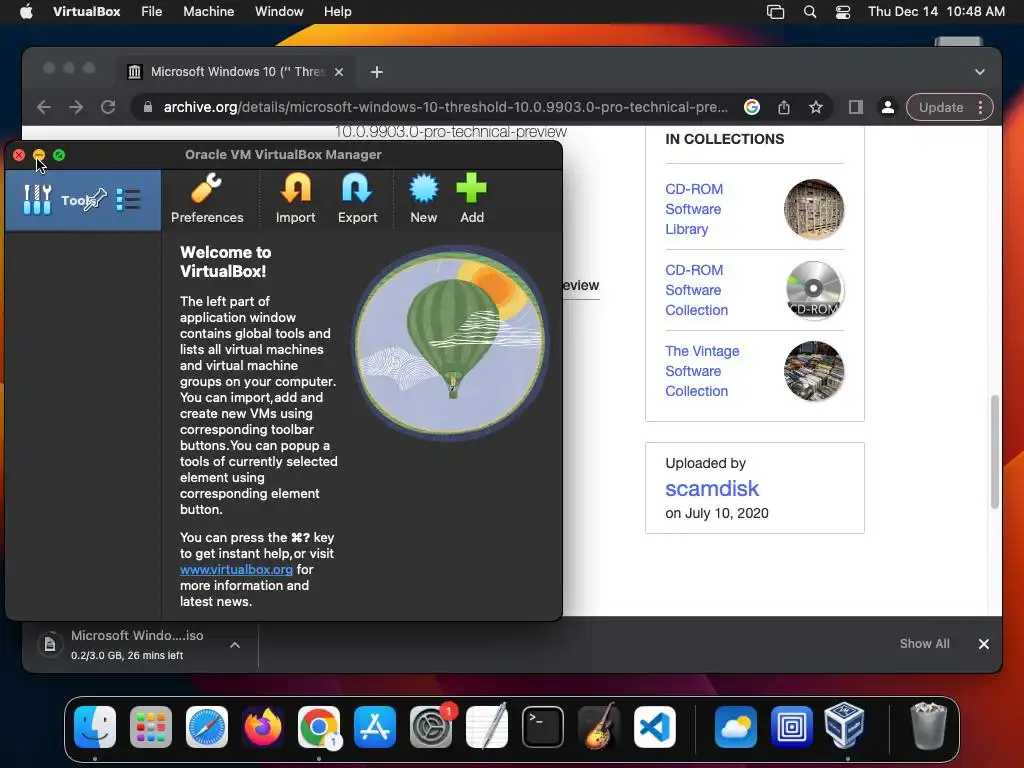Open the App Store from Dock
The width and height of the screenshot is (1024, 768).
tap(375, 727)
